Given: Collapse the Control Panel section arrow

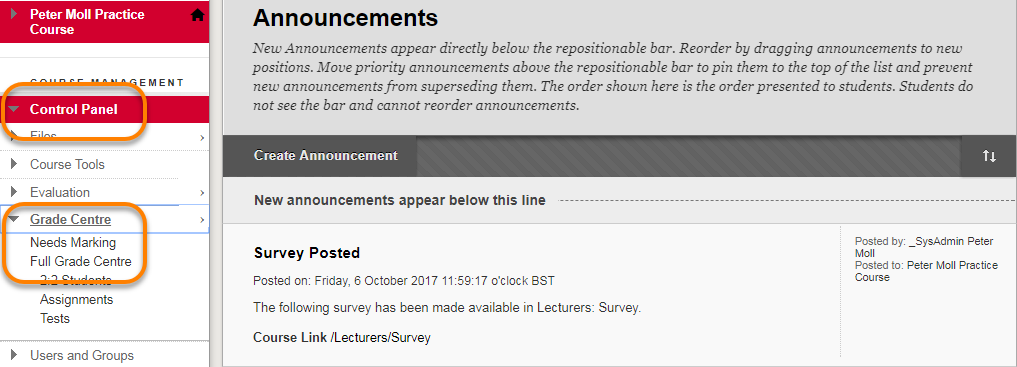Looking at the screenshot, I should (x=14, y=110).
